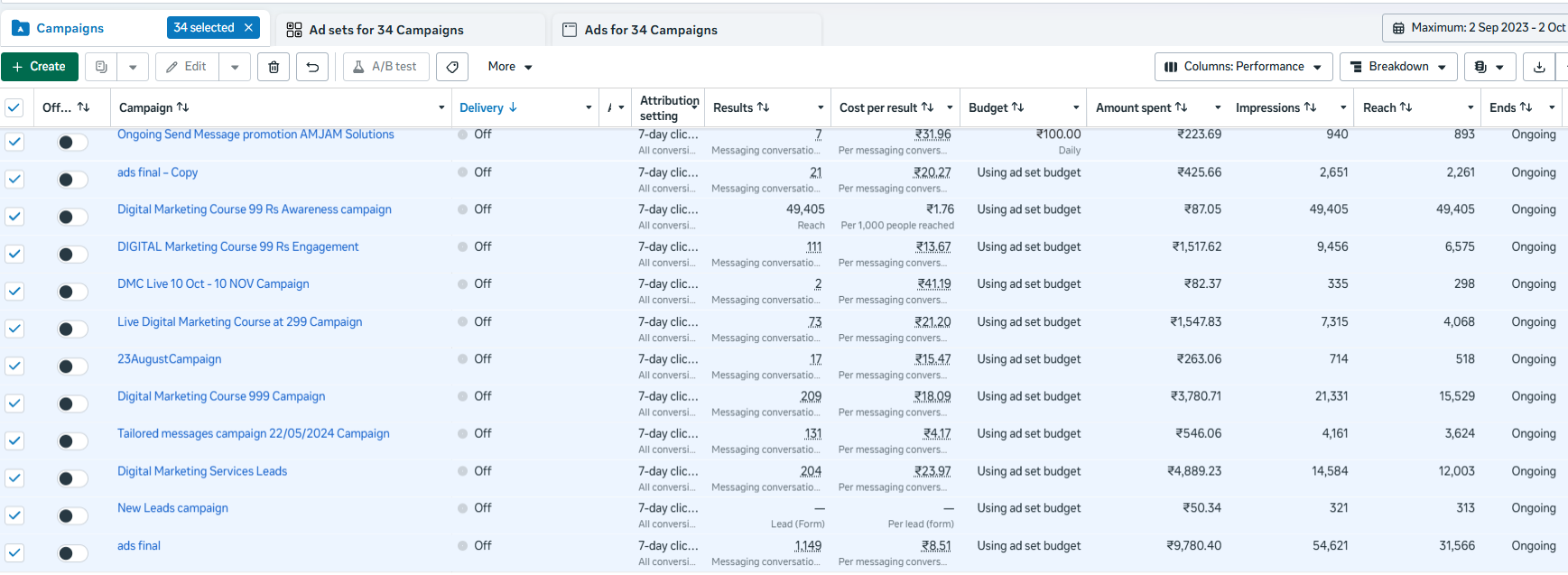The height and width of the screenshot is (575, 1568).
Task: Turn on Digital Marketing Services Leads toggle
Action: coord(72,478)
